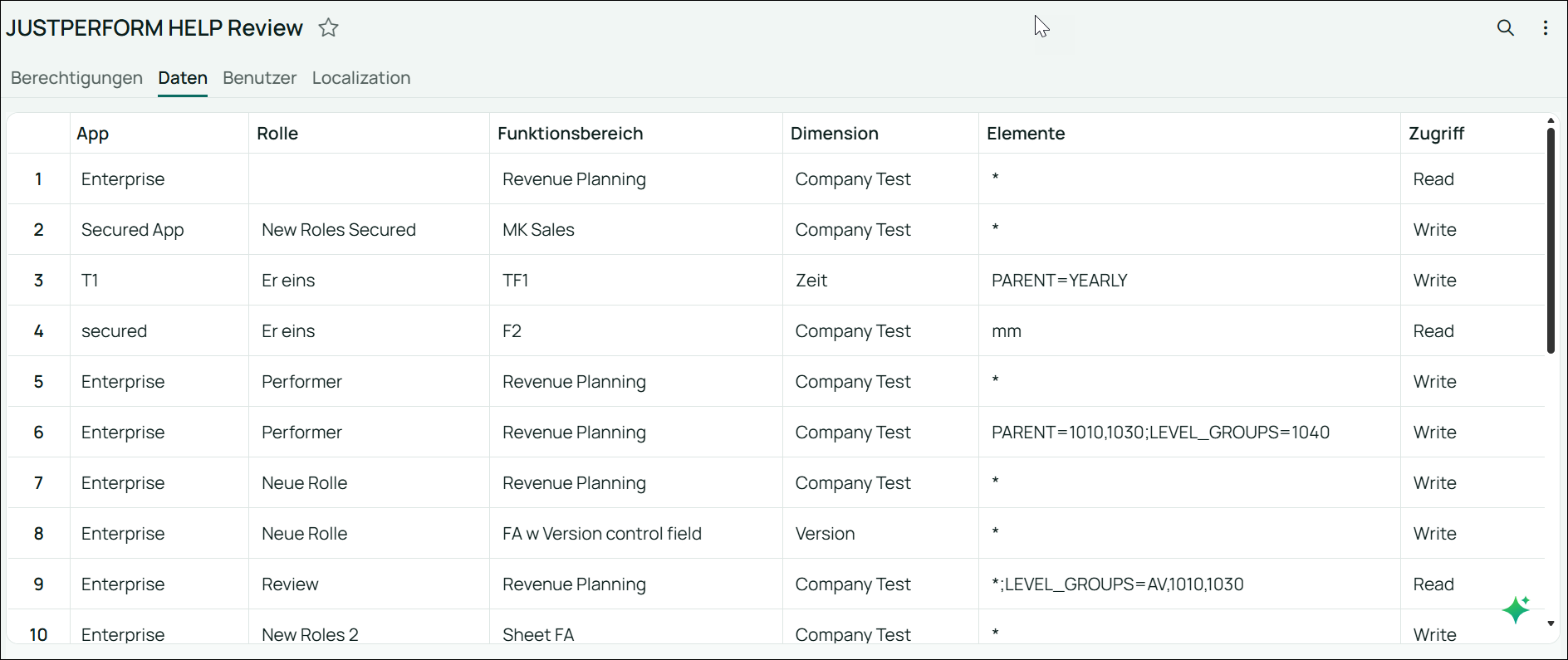Select the Daten tab

[183, 78]
